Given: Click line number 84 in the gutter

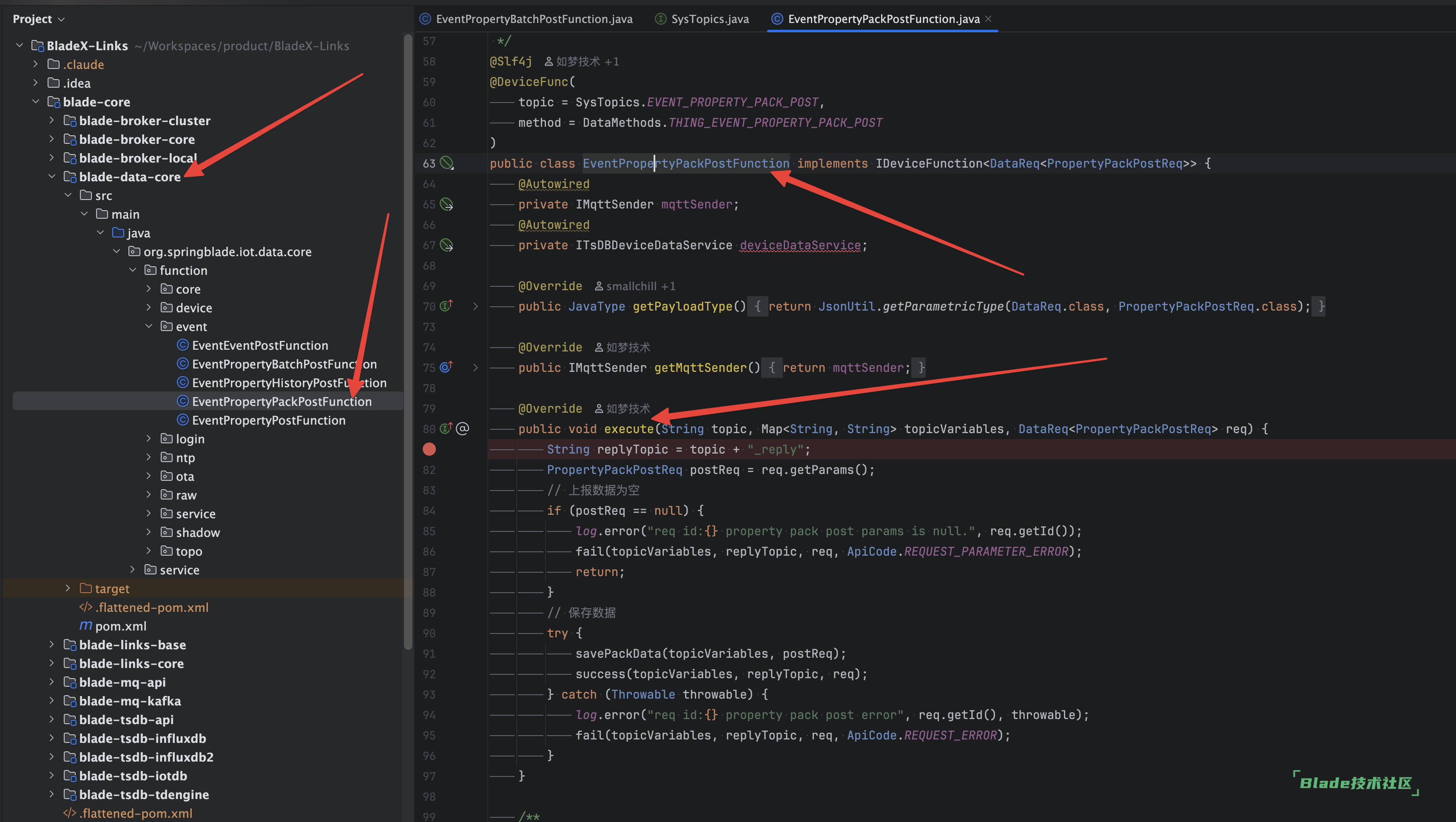Looking at the screenshot, I should [429, 511].
